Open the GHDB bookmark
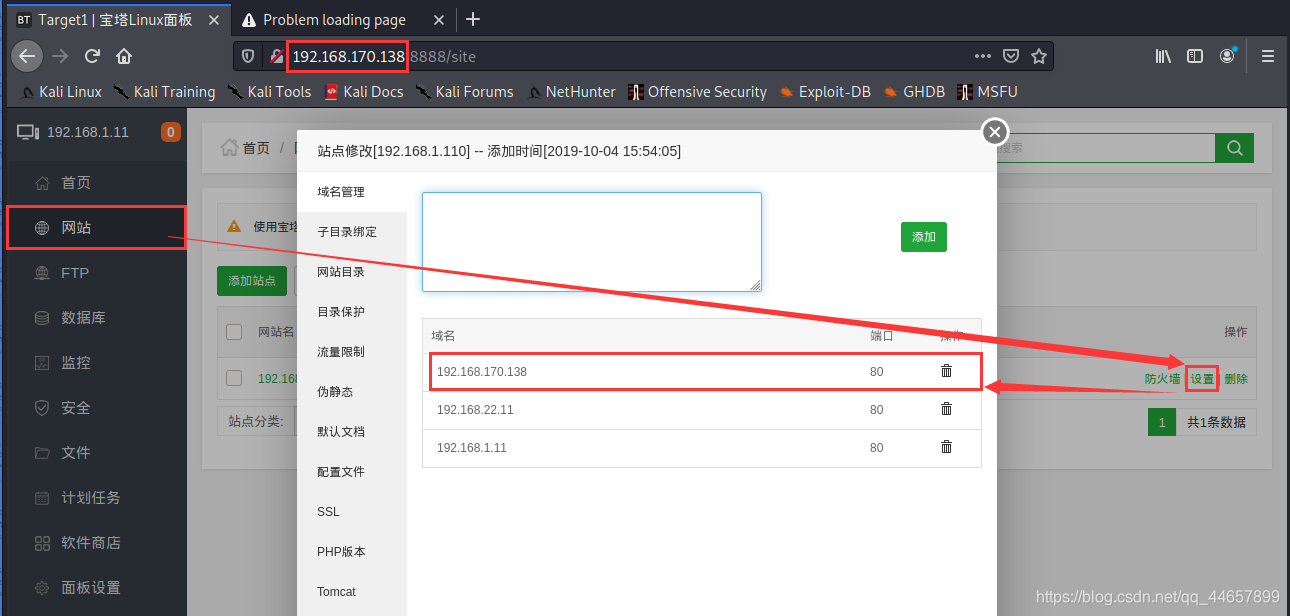1290x616 pixels. click(914, 91)
